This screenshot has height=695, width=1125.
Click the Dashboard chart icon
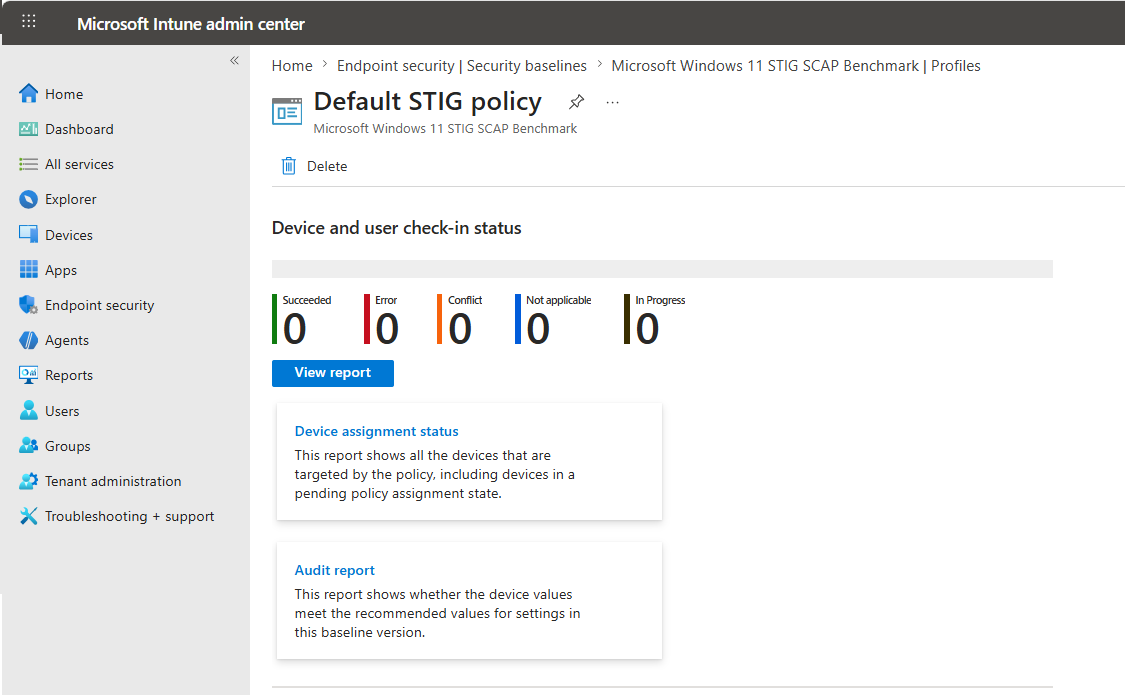click(x=29, y=129)
